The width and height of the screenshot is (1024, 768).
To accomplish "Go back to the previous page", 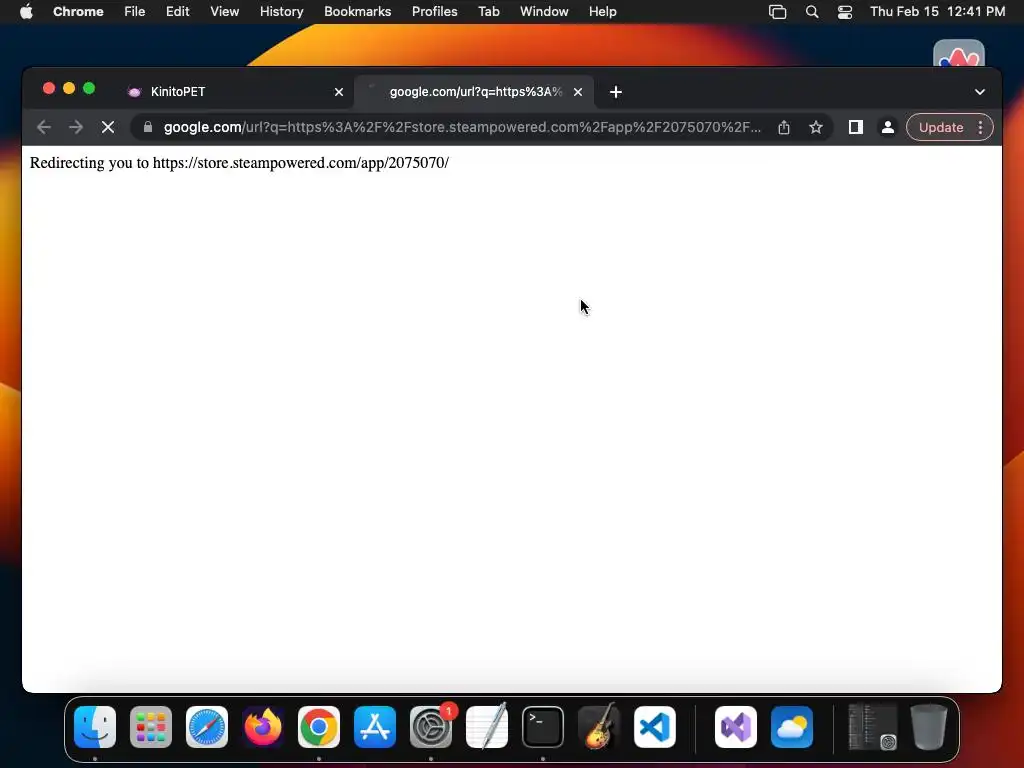I will tap(44, 127).
